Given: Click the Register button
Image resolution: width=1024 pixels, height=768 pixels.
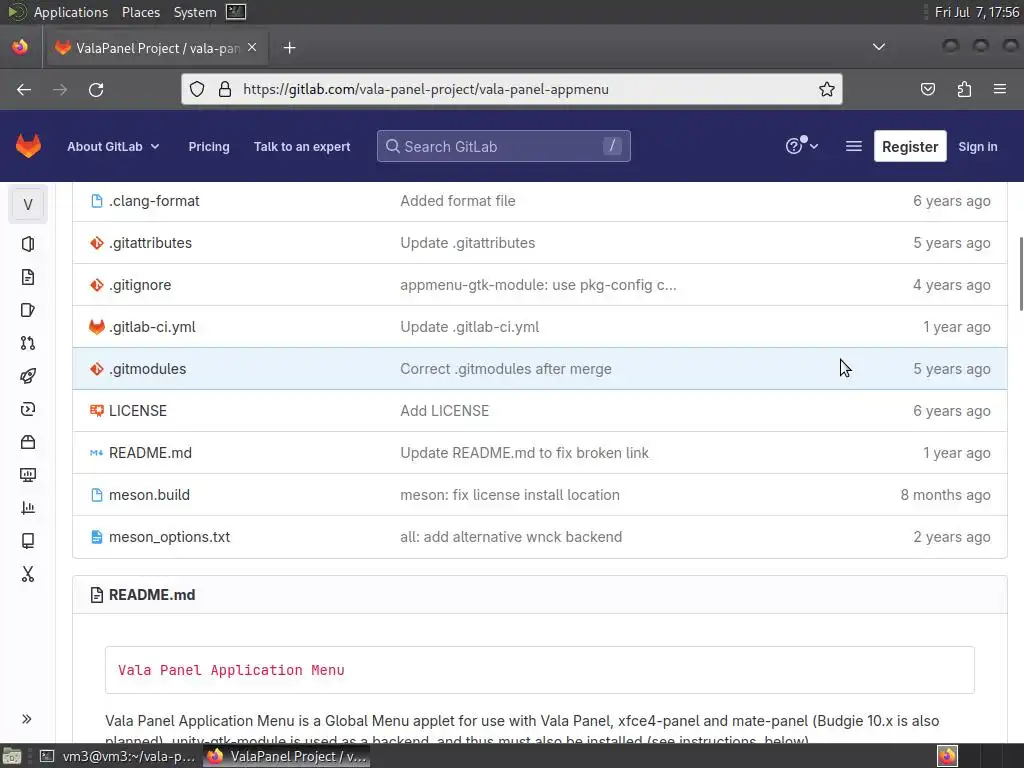Looking at the screenshot, I should pos(910,146).
